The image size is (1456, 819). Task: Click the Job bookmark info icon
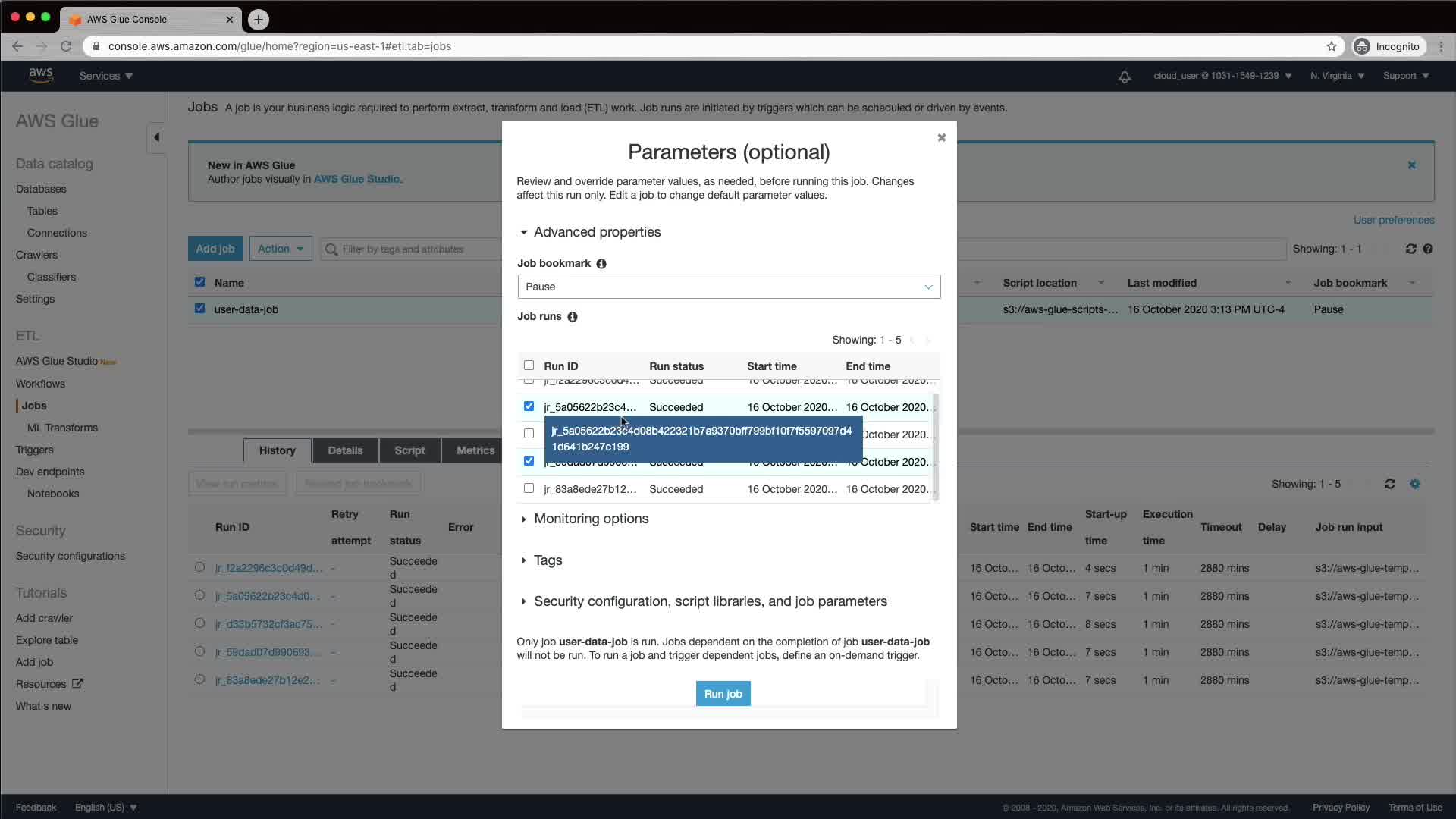[x=601, y=264]
